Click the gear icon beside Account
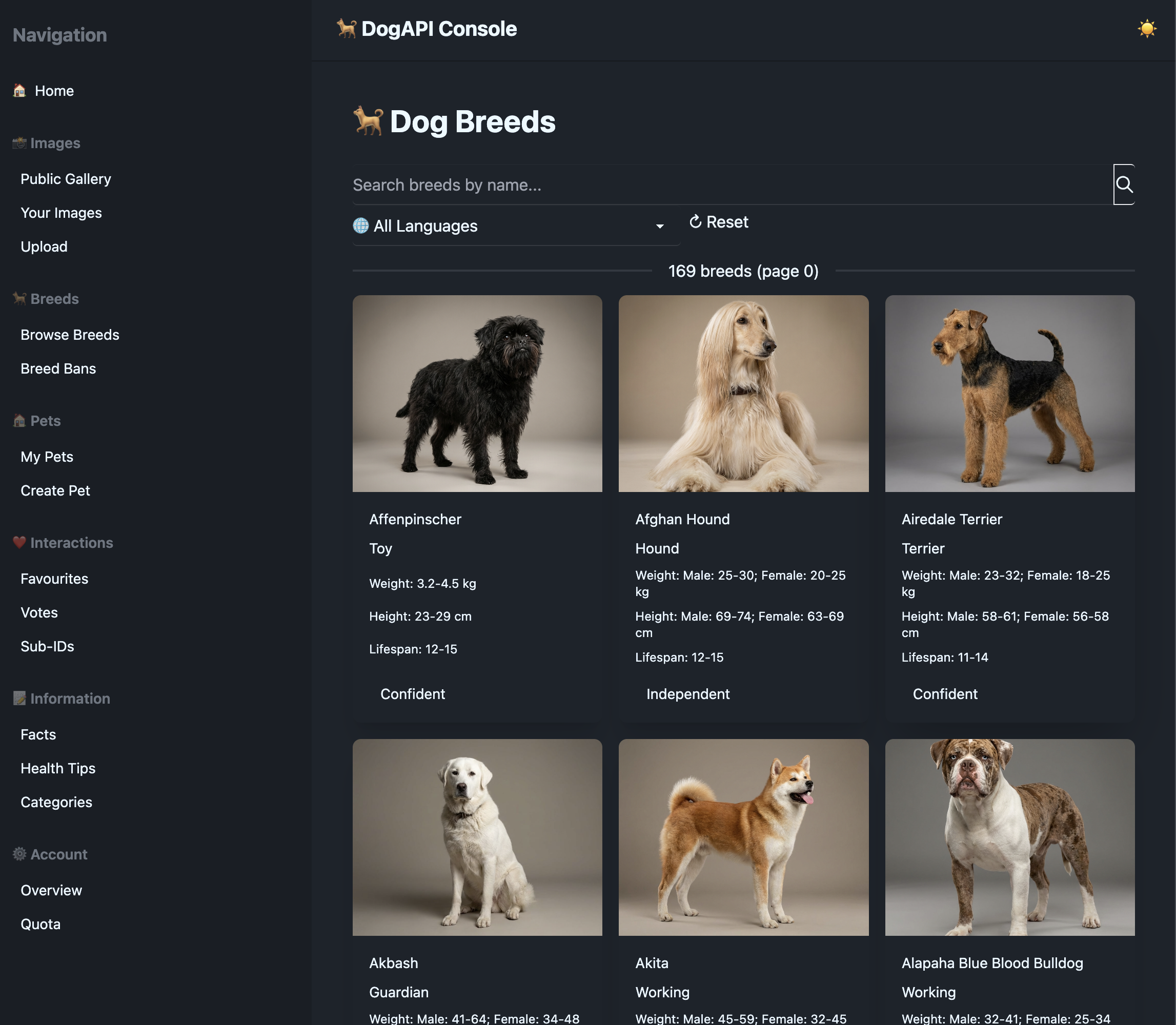Viewport: 1176px width, 1025px height. click(x=19, y=854)
